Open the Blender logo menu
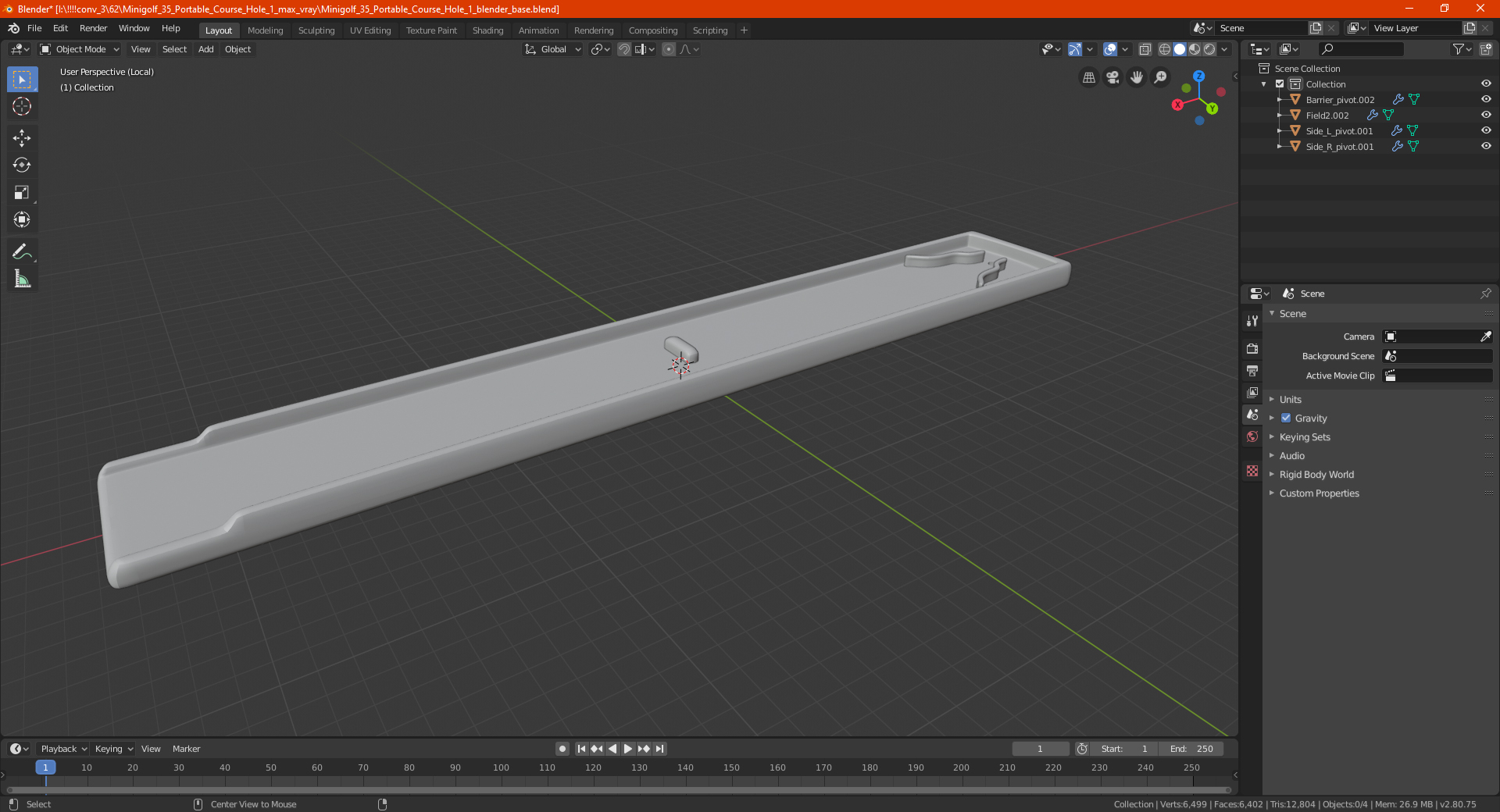The height and width of the screenshot is (812, 1500). [x=13, y=28]
